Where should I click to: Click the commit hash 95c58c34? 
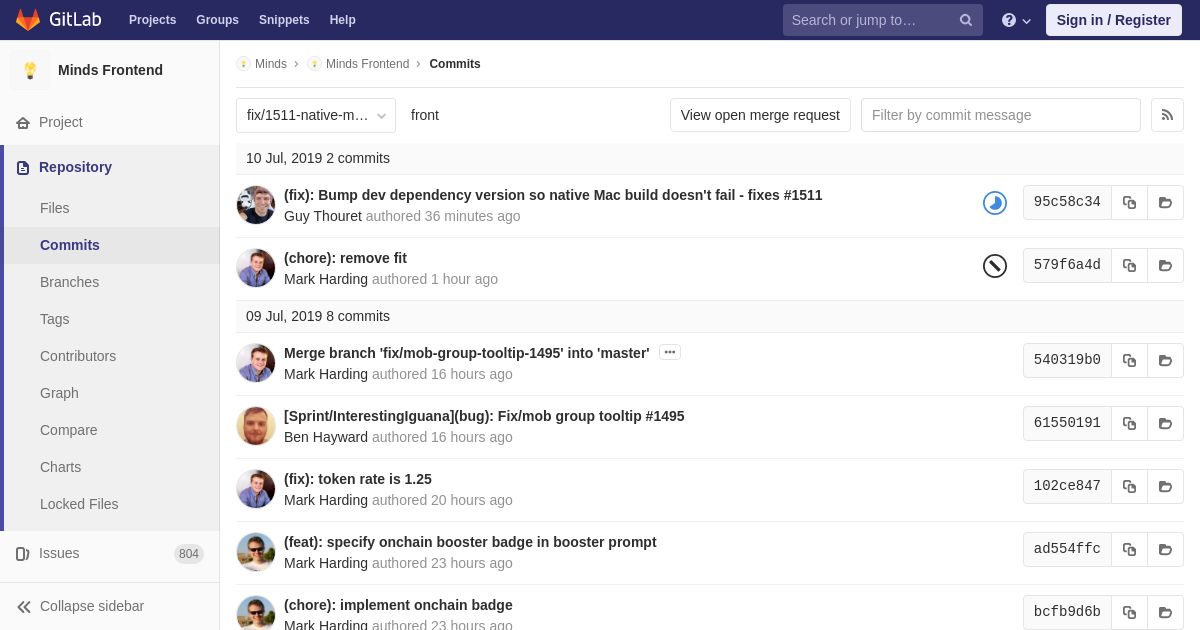(x=1067, y=202)
